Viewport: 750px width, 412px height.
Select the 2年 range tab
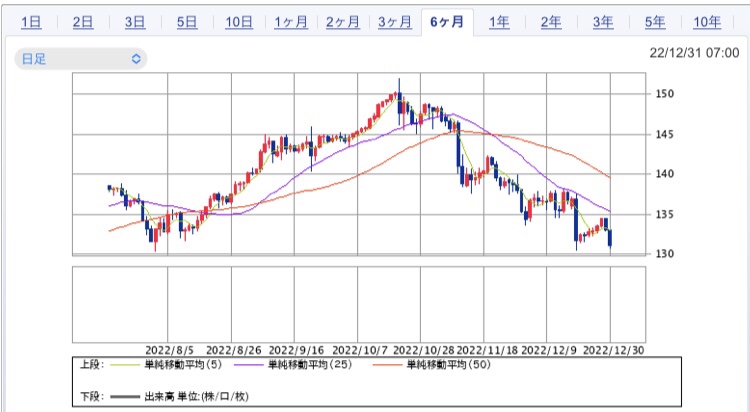click(x=551, y=22)
